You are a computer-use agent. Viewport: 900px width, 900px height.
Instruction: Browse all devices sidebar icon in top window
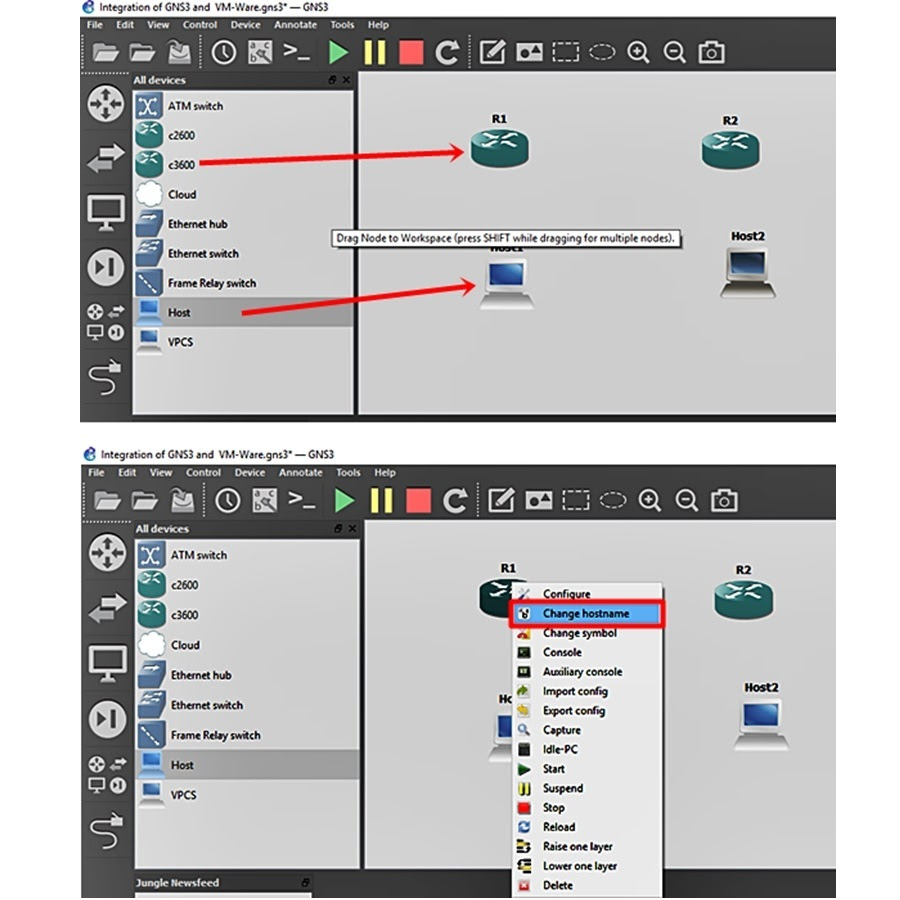(x=106, y=322)
